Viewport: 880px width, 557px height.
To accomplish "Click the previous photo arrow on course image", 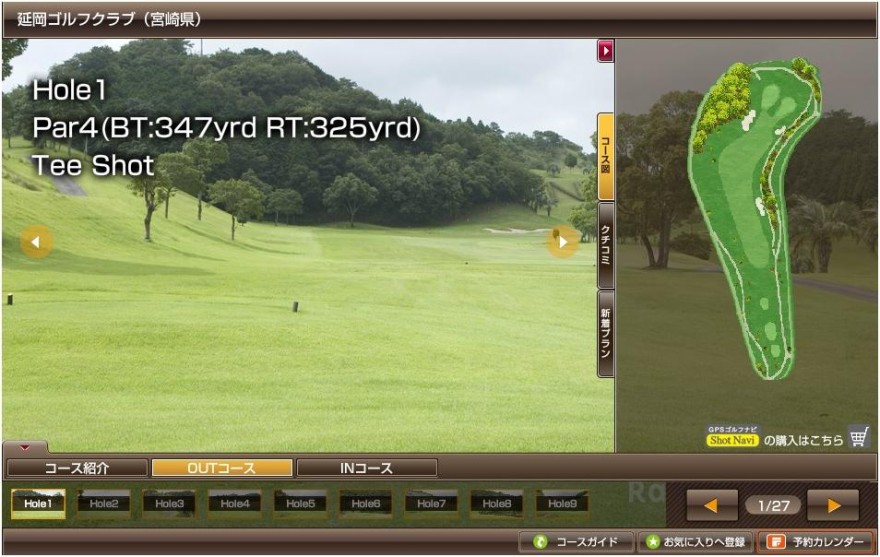I will 37,241.
